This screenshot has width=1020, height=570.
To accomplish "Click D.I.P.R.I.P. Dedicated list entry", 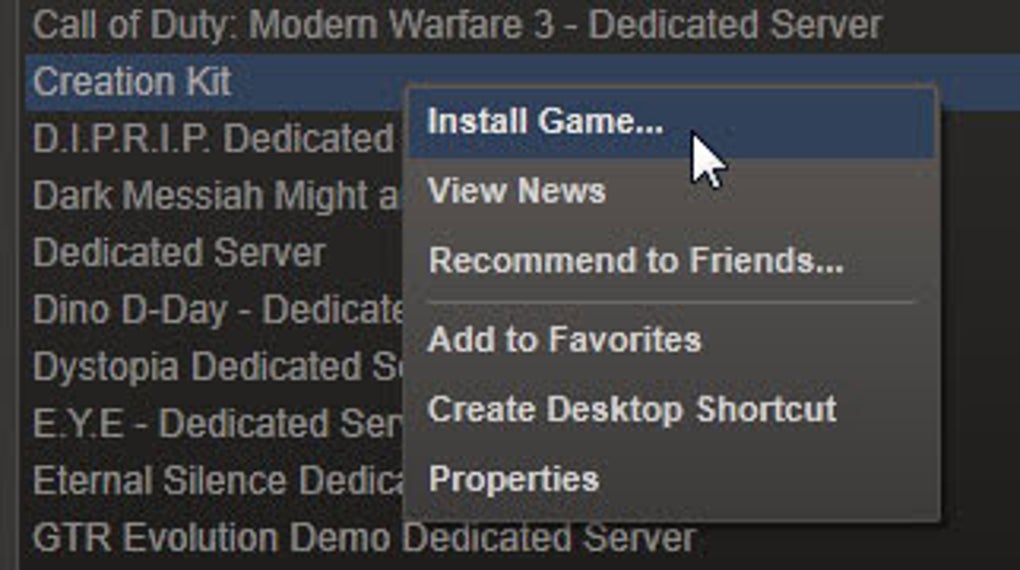I will tap(213, 139).
